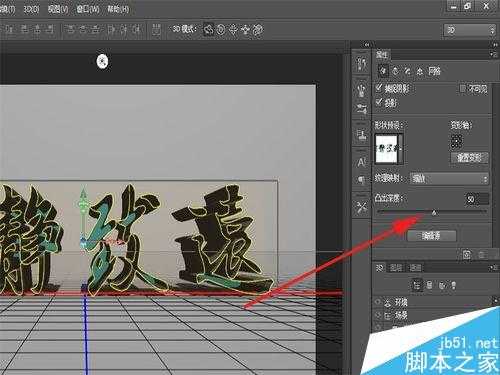Filter 3D panel by materials
This screenshot has width=500, height=375.
tap(442, 285)
